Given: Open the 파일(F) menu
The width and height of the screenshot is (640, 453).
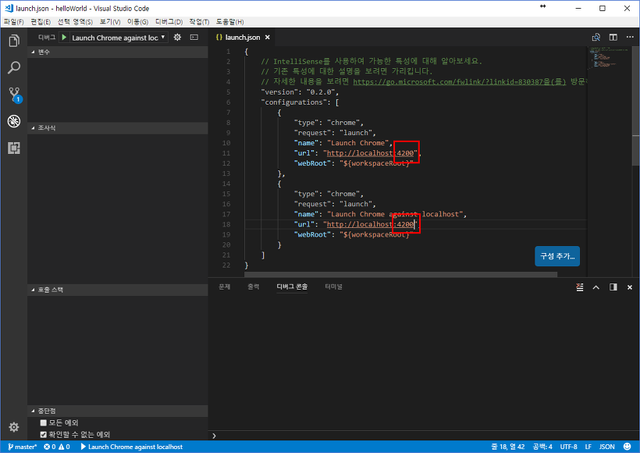Looking at the screenshot, I should coord(14,20).
